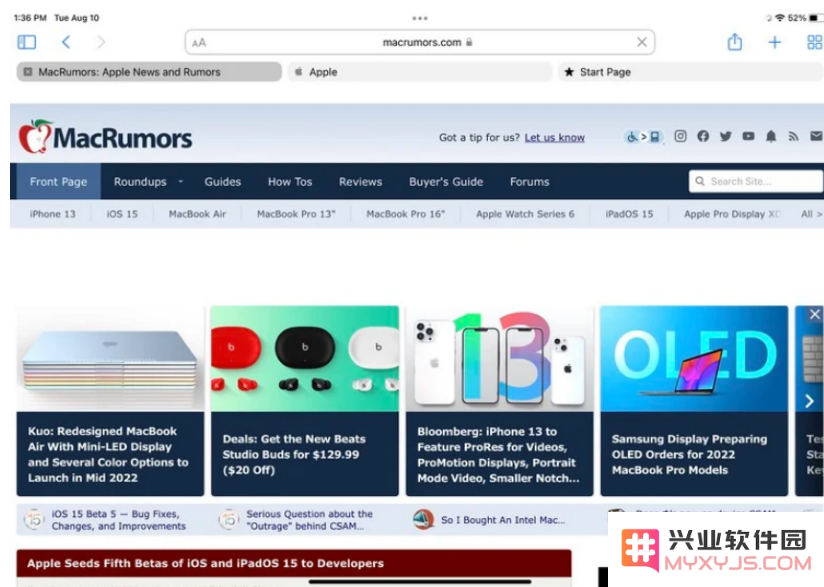Screen dimensions: 824x587
Task: Toggle the Safari sidebar icon
Action: 27,42
